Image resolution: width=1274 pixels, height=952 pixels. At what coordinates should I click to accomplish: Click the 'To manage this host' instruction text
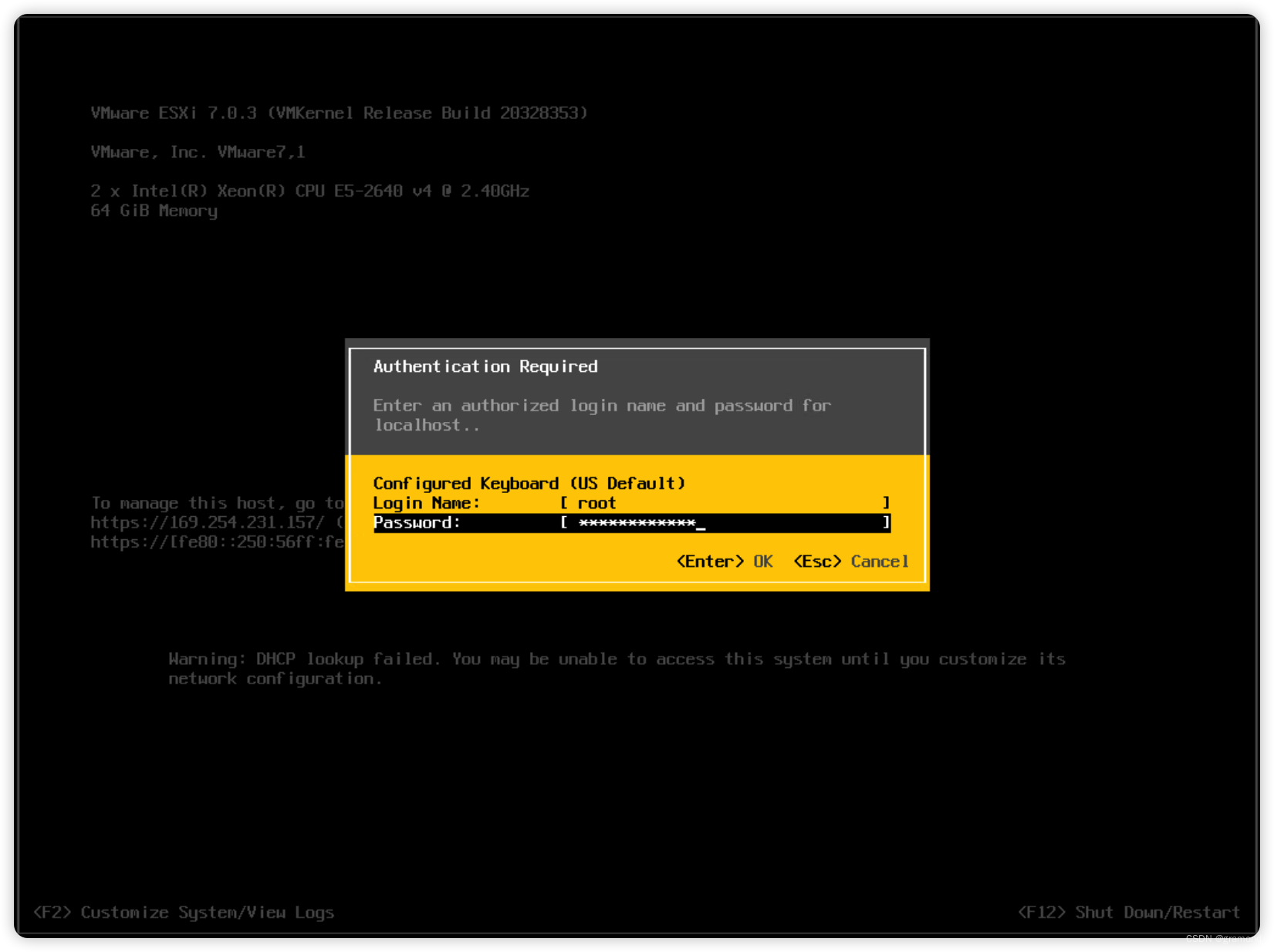pos(216,502)
